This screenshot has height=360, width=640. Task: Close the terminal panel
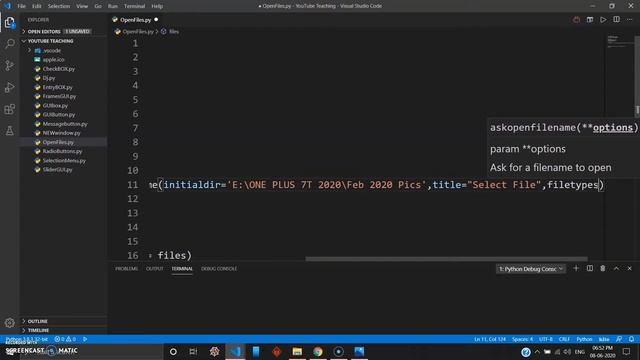[629, 268]
